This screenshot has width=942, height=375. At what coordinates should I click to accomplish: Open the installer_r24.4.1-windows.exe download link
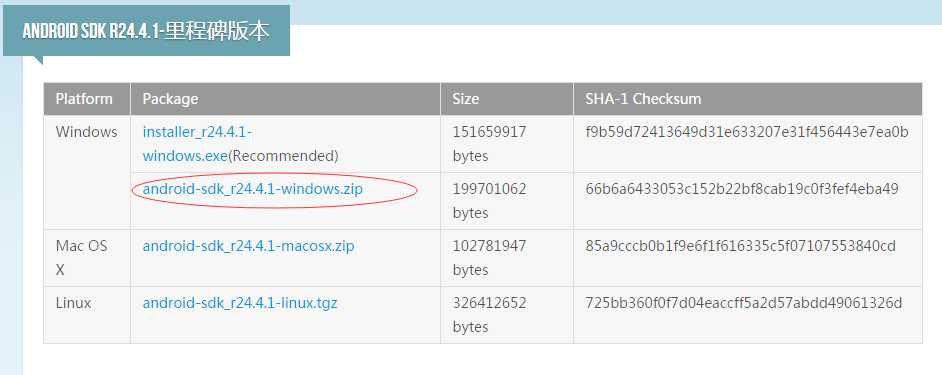(198, 144)
